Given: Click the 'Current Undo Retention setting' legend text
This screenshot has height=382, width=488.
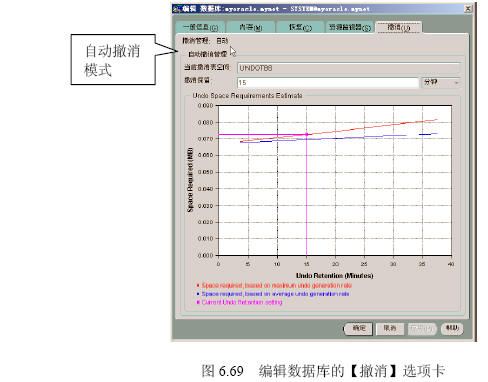Looking at the screenshot, I should click(x=242, y=302).
